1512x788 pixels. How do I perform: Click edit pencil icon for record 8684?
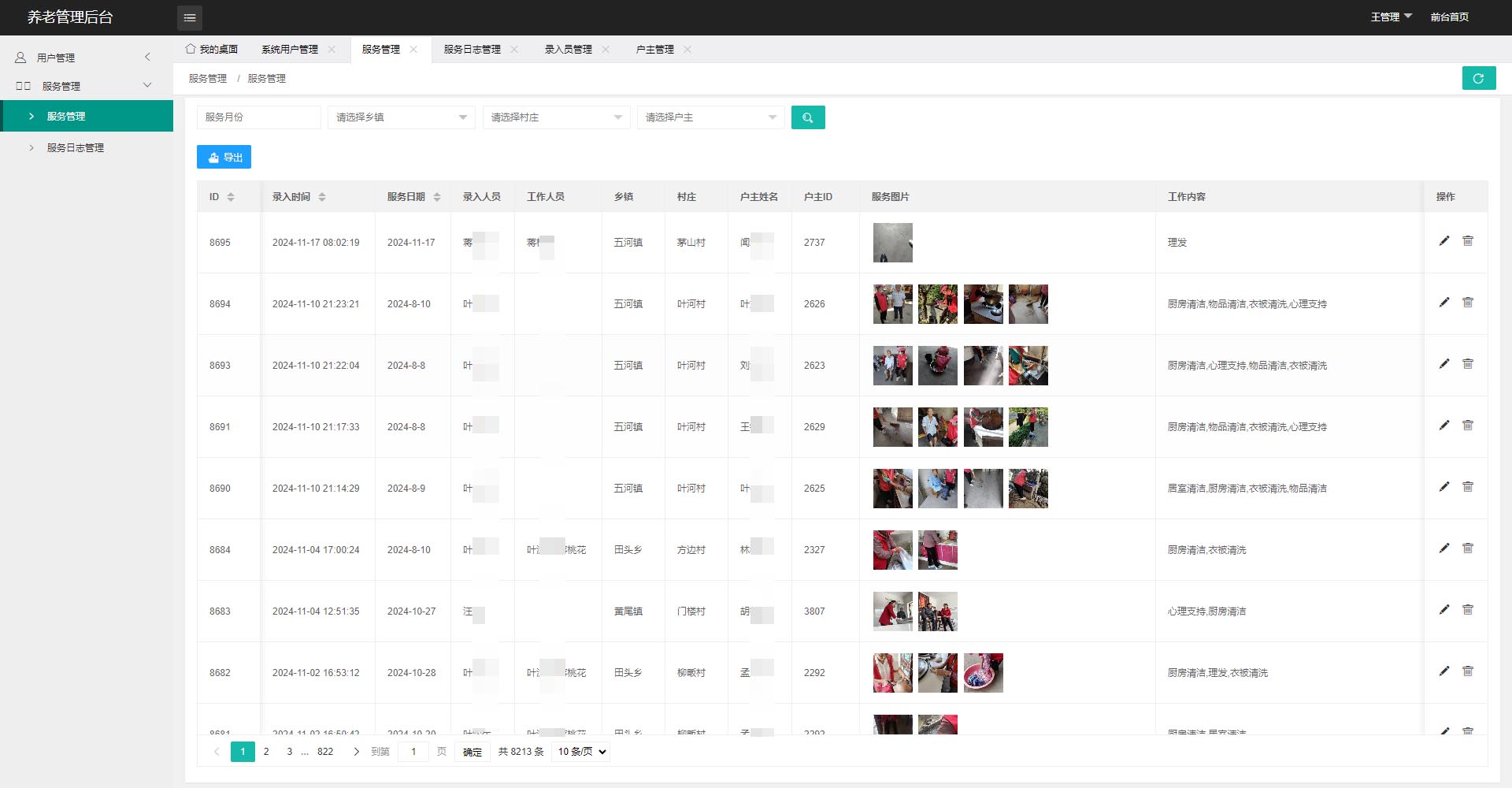[1443, 548]
